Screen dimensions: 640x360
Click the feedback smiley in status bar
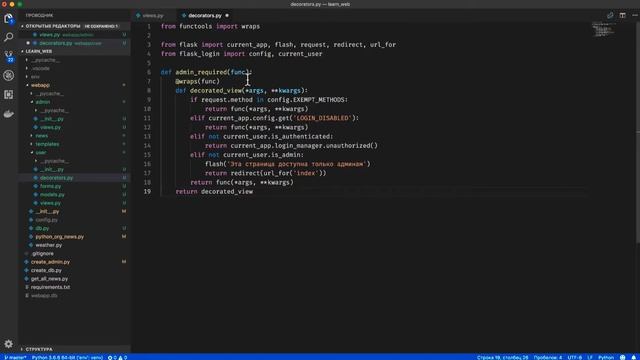click(x=622, y=357)
